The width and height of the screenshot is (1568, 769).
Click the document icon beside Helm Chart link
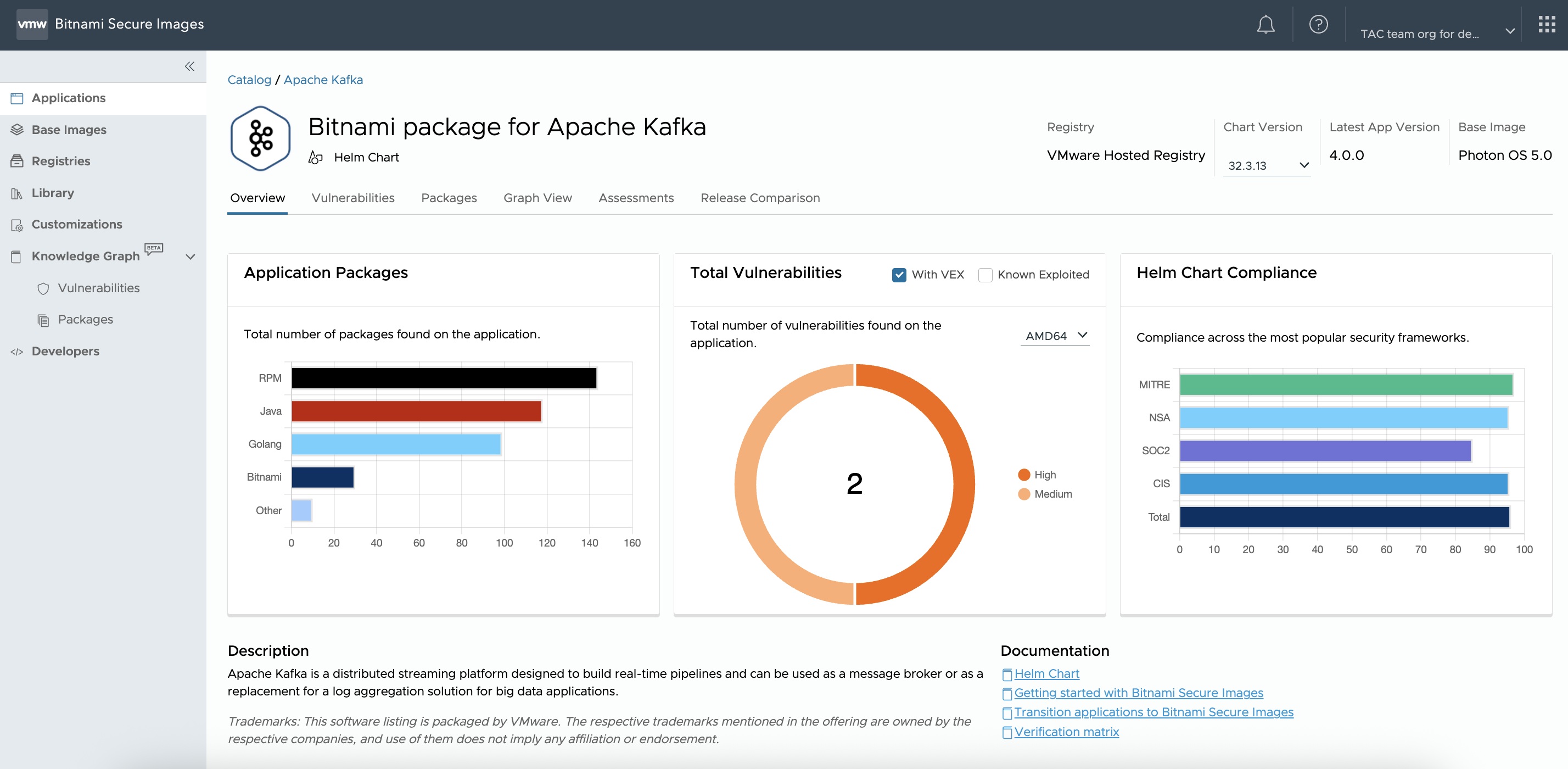tap(1007, 675)
